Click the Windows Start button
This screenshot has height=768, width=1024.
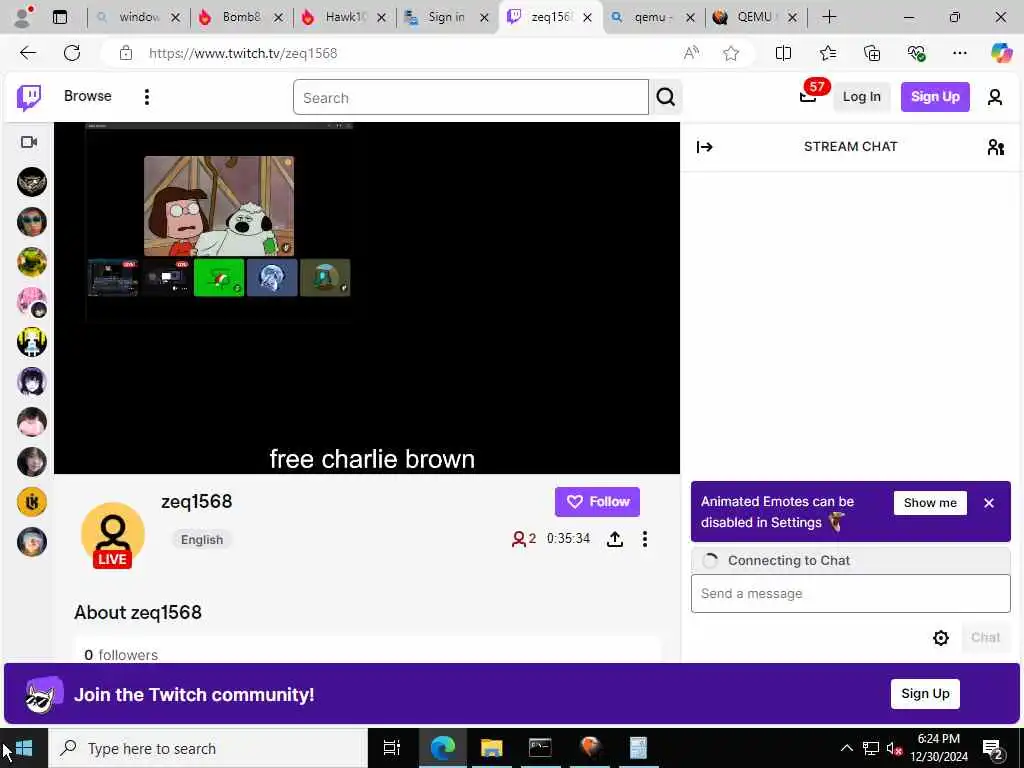[x=24, y=748]
